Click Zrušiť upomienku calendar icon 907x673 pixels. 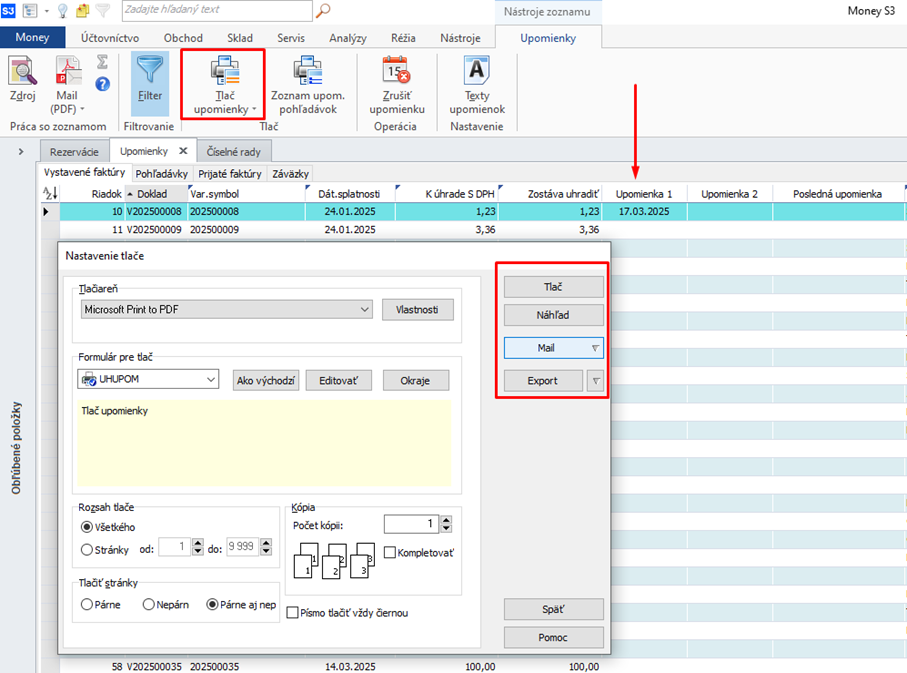point(397,72)
